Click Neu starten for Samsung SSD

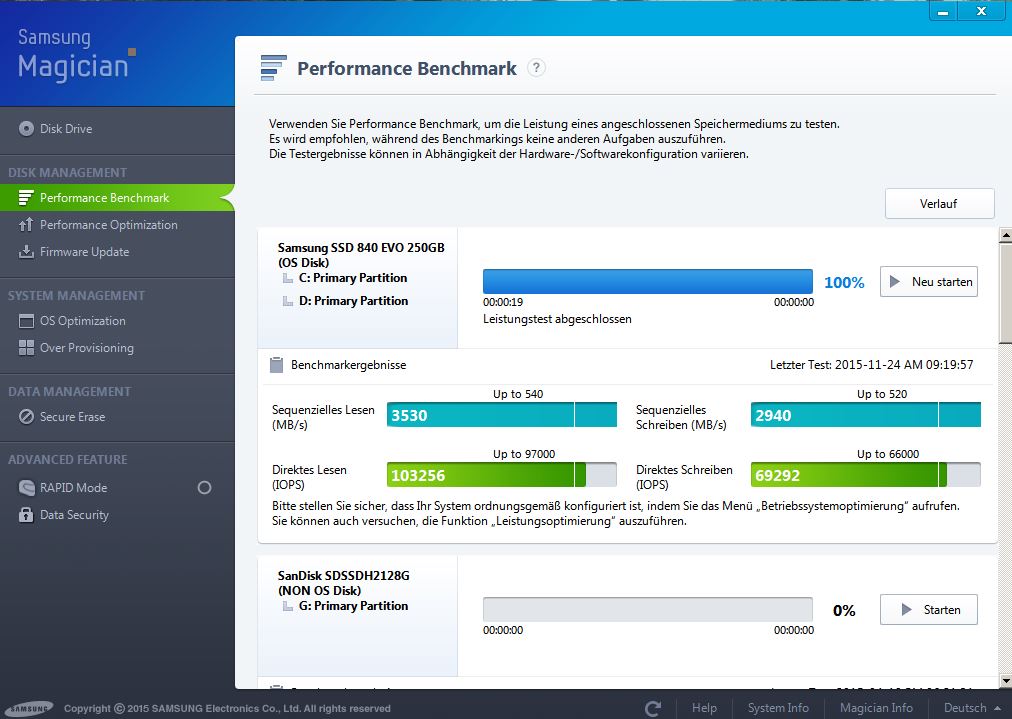pos(929,282)
